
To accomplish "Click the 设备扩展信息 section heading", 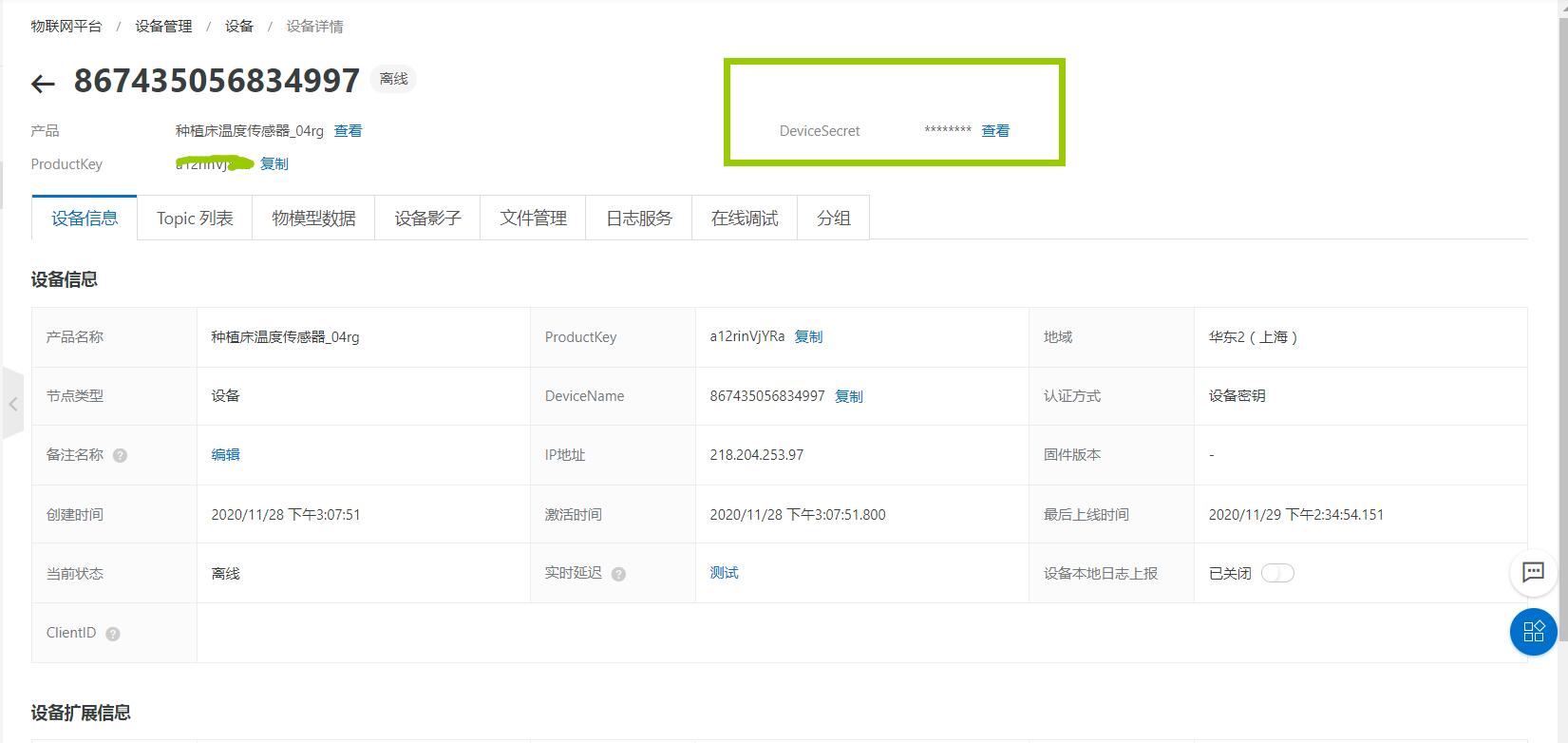I will point(81,713).
